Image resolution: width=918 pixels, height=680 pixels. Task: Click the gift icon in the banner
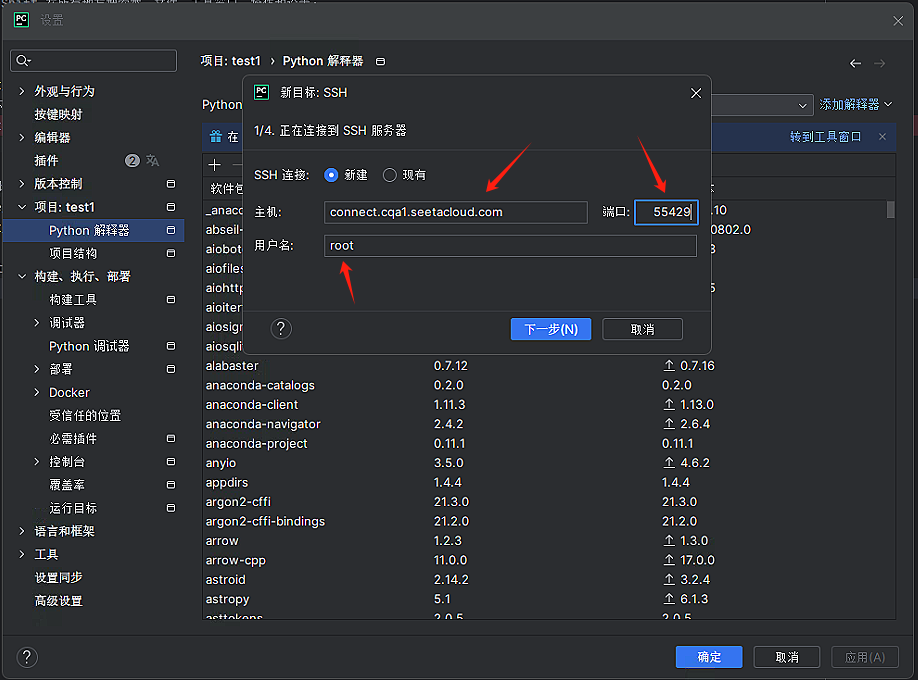(216, 136)
